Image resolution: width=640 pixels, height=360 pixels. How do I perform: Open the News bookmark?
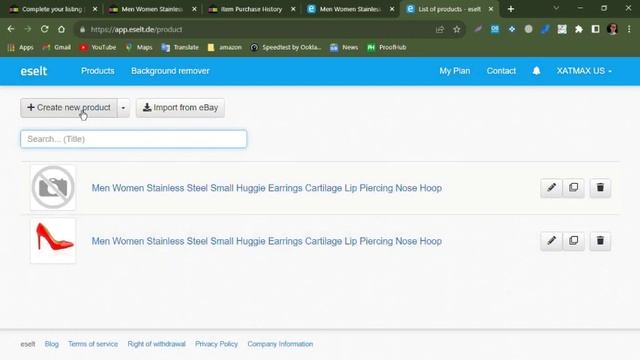344,47
